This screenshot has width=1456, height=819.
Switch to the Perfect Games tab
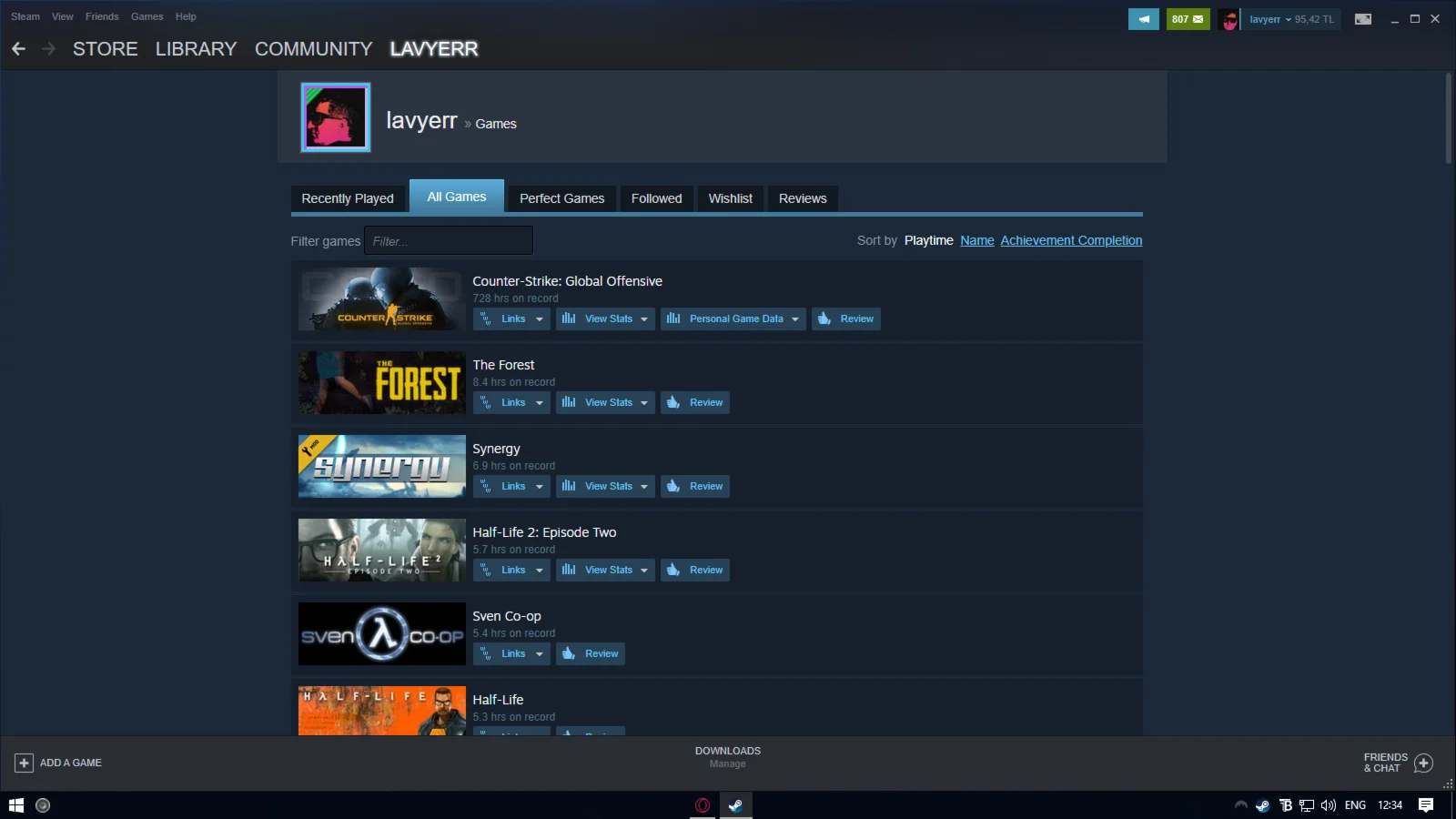pos(562,198)
